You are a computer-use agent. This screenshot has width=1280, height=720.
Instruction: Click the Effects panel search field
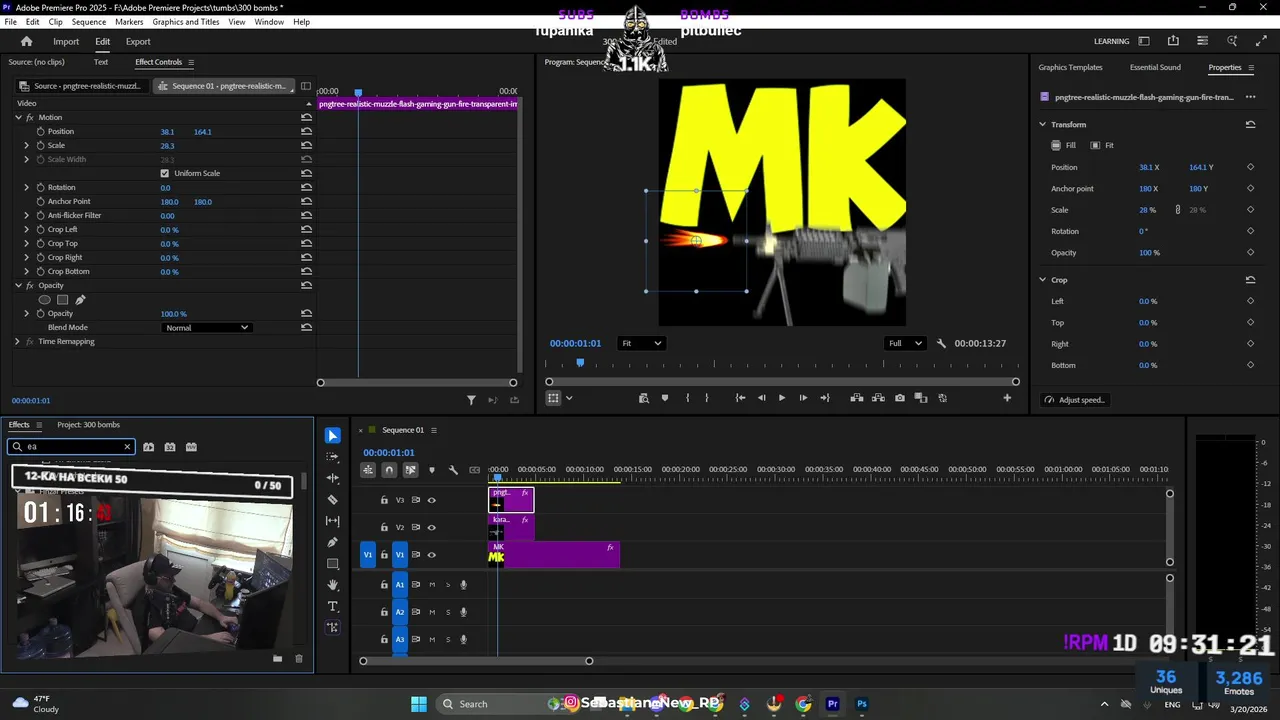71,447
